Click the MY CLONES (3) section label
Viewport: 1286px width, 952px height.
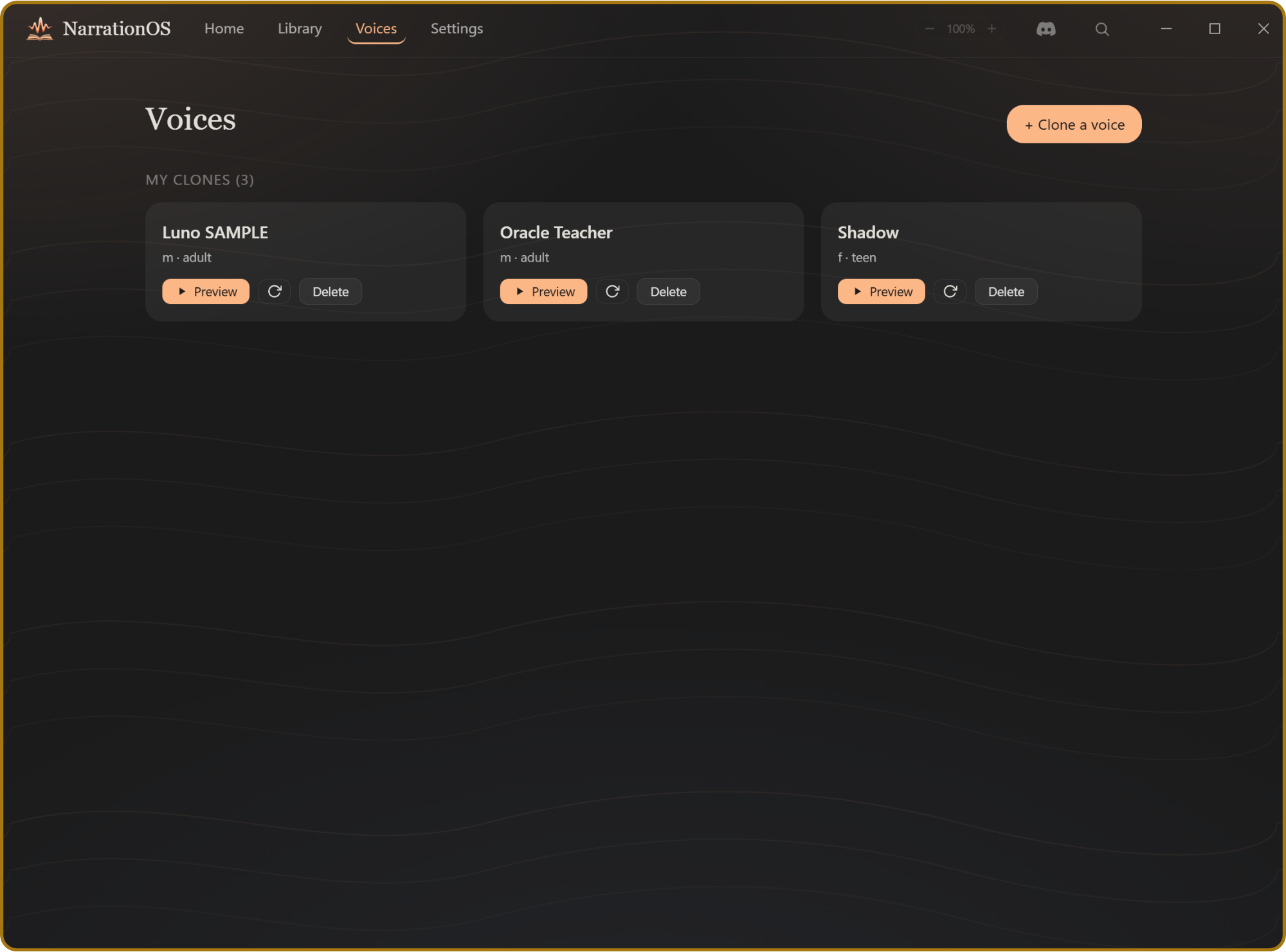tap(199, 180)
